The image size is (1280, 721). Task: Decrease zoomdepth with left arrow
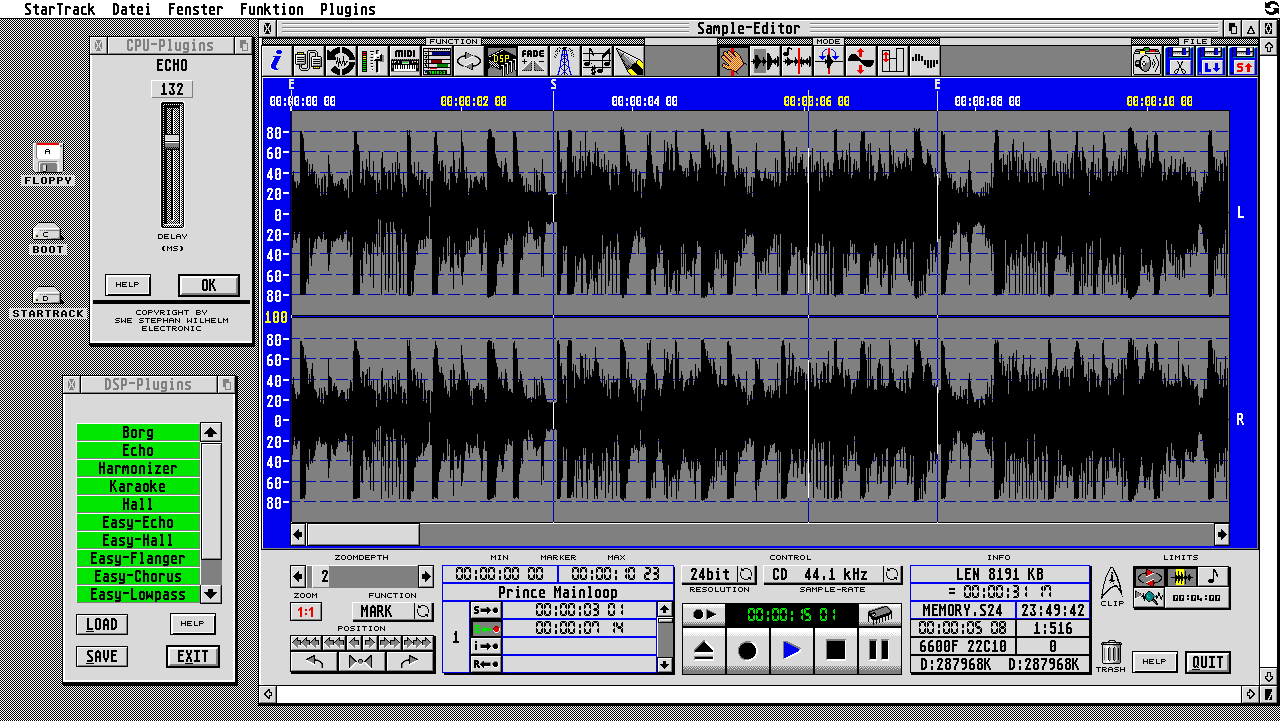click(298, 577)
